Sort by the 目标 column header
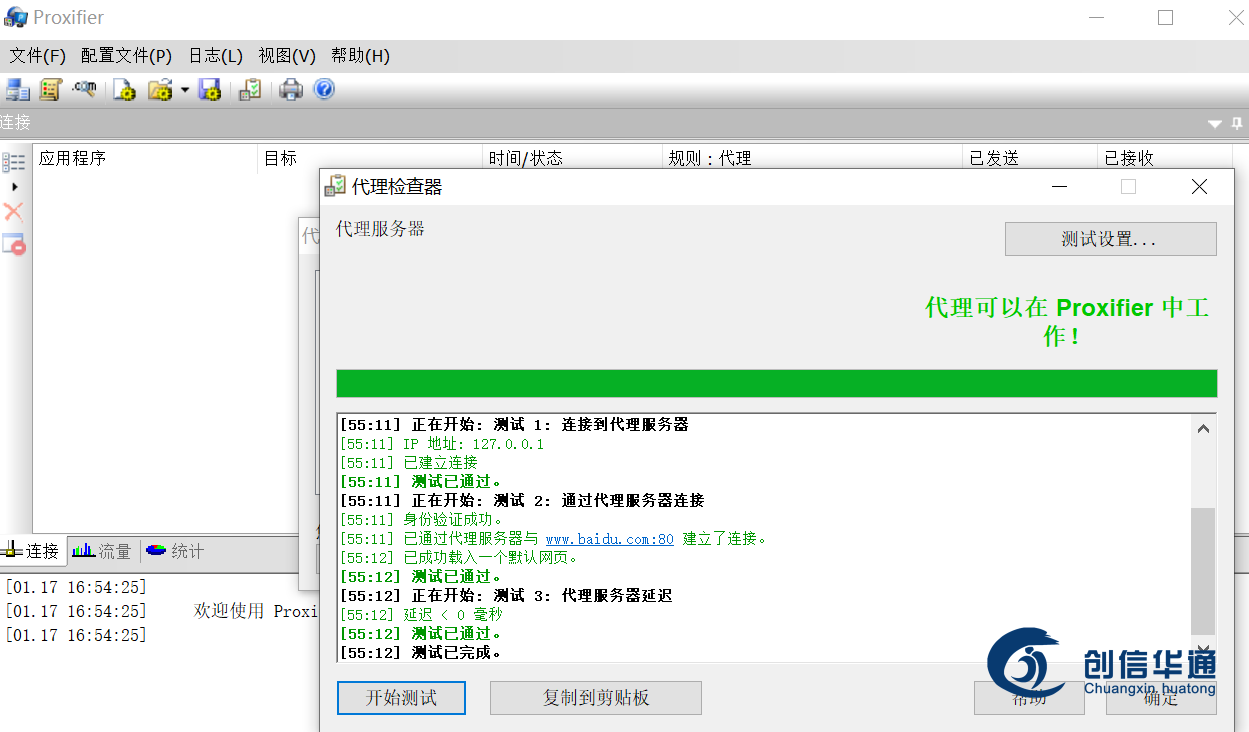The image size is (1249, 732). (x=370, y=158)
